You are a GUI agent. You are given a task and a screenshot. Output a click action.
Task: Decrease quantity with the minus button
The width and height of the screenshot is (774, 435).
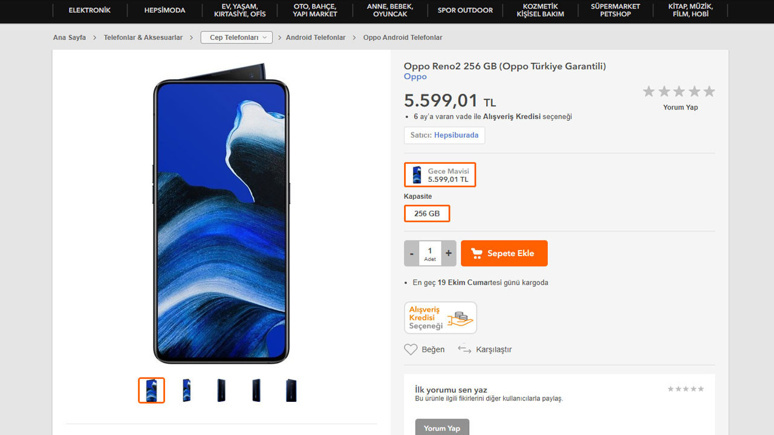(411, 253)
